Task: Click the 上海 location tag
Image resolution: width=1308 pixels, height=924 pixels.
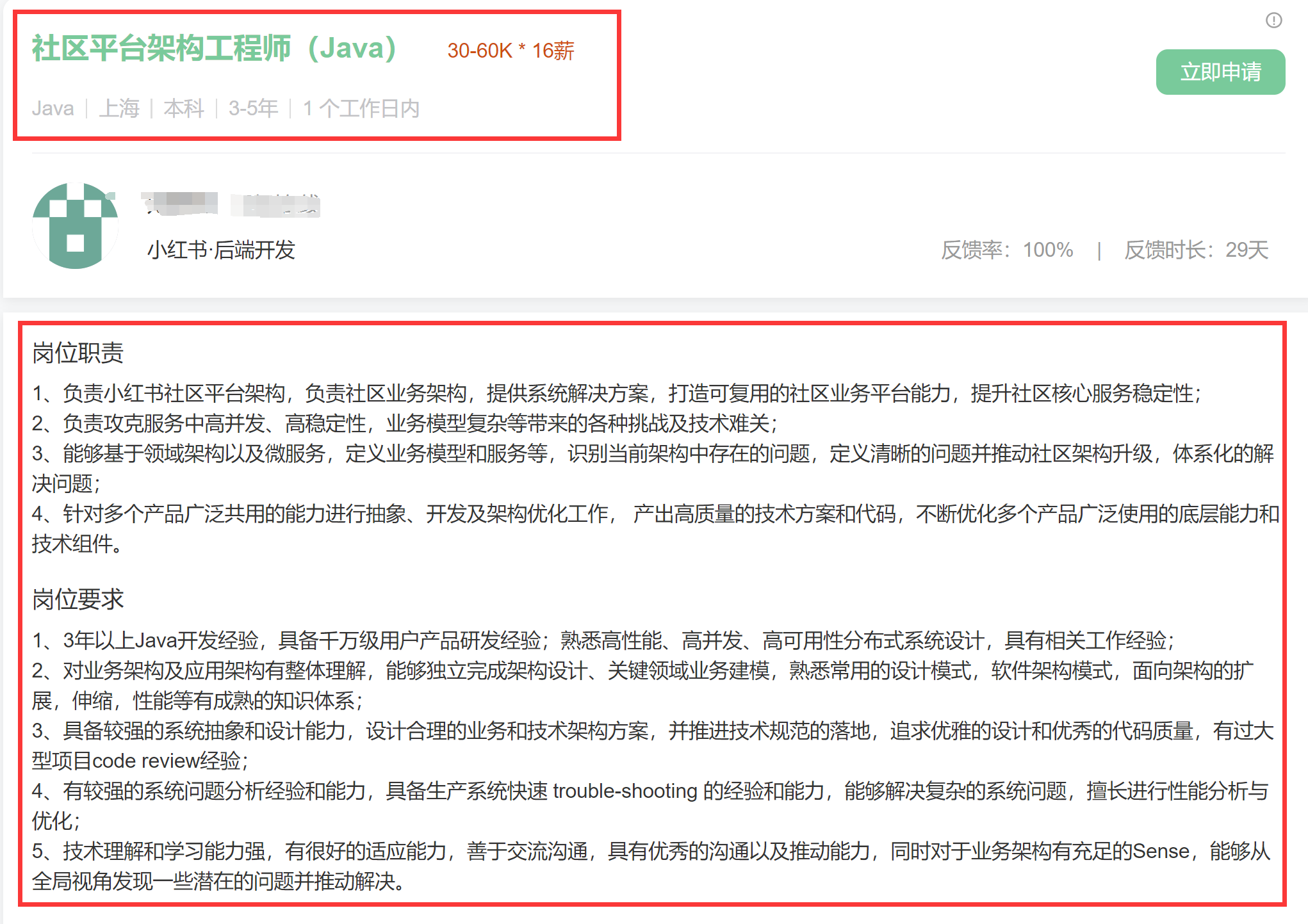Action: pyautogui.click(x=119, y=108)
